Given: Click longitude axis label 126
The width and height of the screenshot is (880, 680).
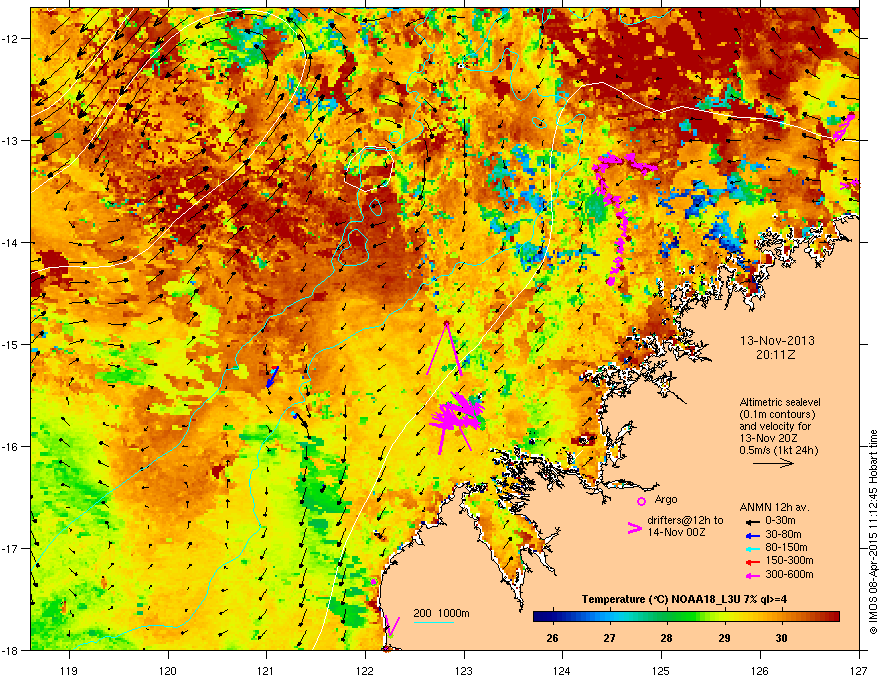Looking at the screenshot, I should point(760,670).
